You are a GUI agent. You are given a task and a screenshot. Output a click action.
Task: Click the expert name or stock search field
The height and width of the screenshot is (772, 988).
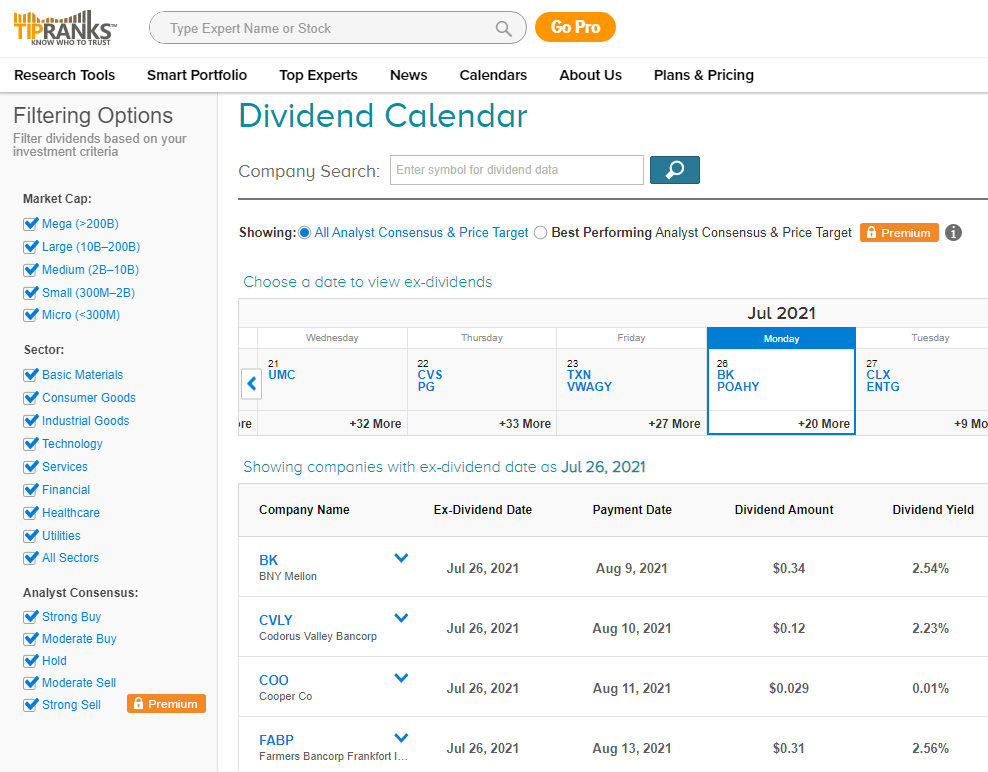pyautogui.click(x=337, y=28)
